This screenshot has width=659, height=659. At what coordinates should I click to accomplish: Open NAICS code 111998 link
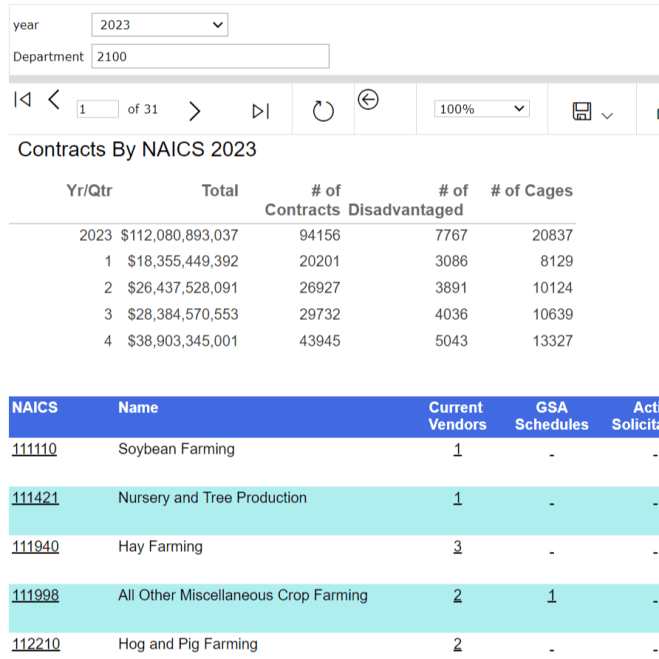(x=35, y=596)
